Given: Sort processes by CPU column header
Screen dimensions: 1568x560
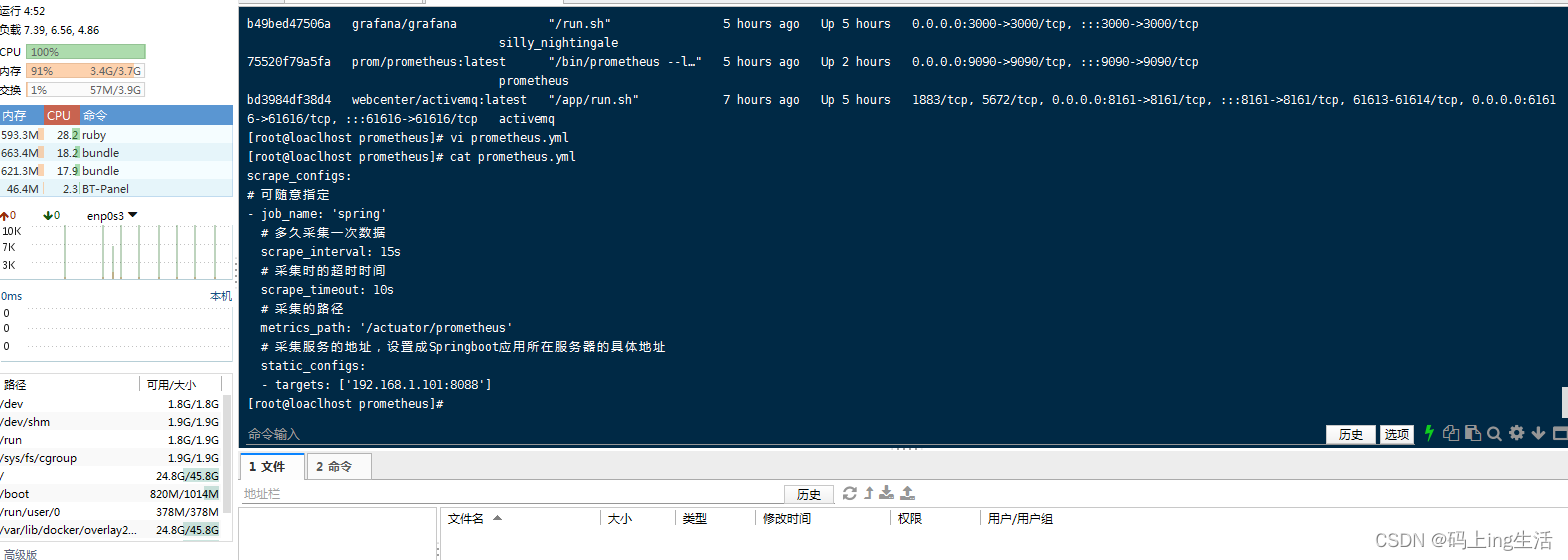Looking at the screenshot, I should [60, 115].
